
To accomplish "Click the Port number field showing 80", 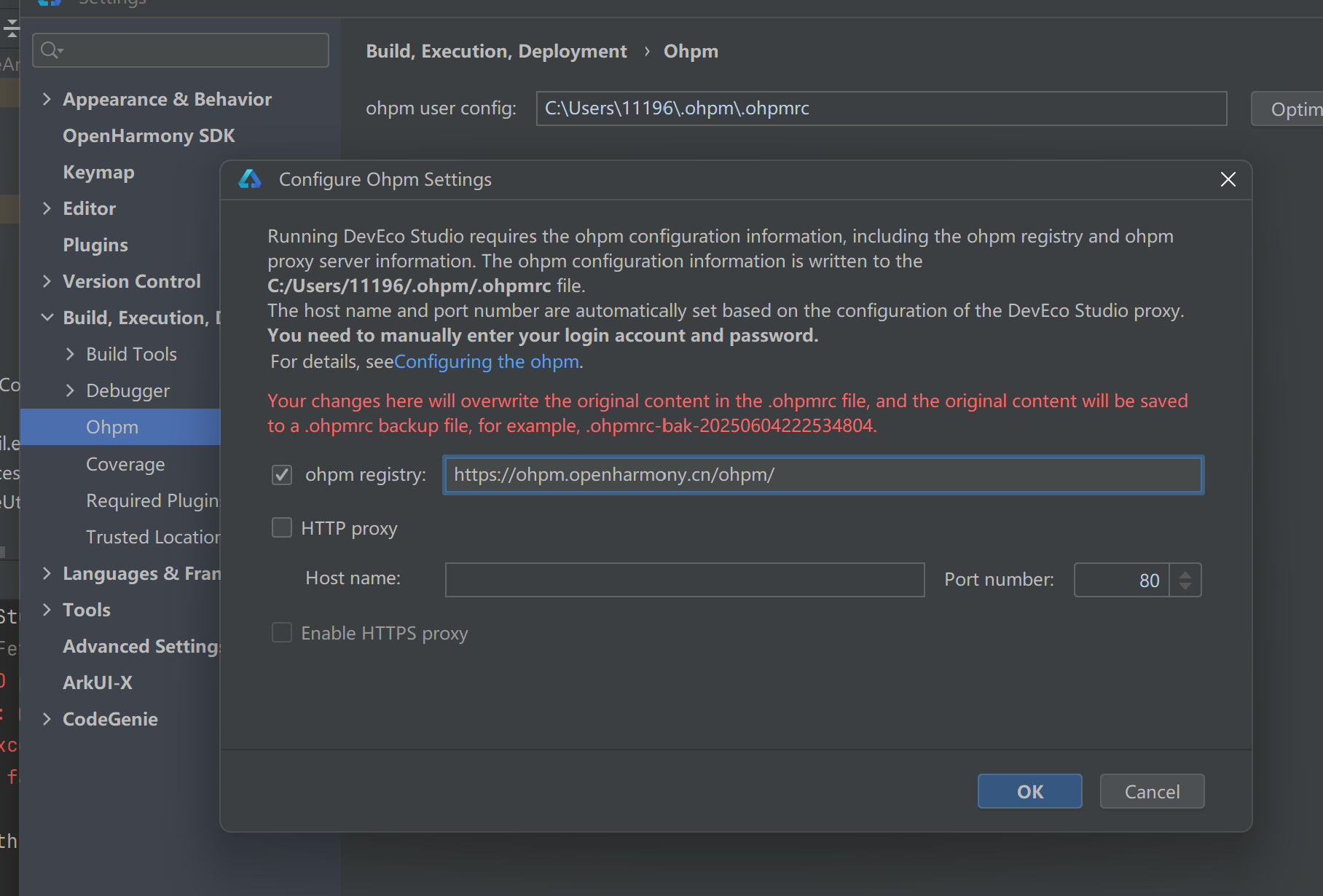I will tap(1122, 580).
